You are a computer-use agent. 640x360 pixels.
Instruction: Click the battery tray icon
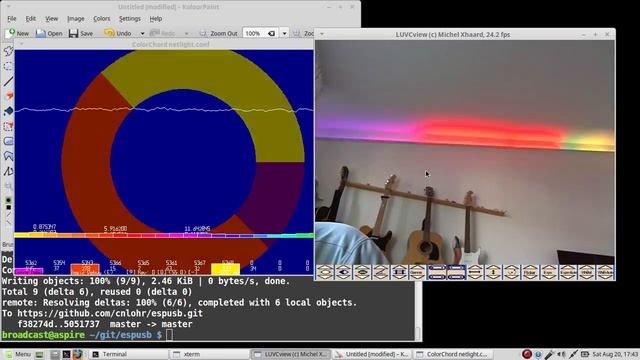pos(585,354)
